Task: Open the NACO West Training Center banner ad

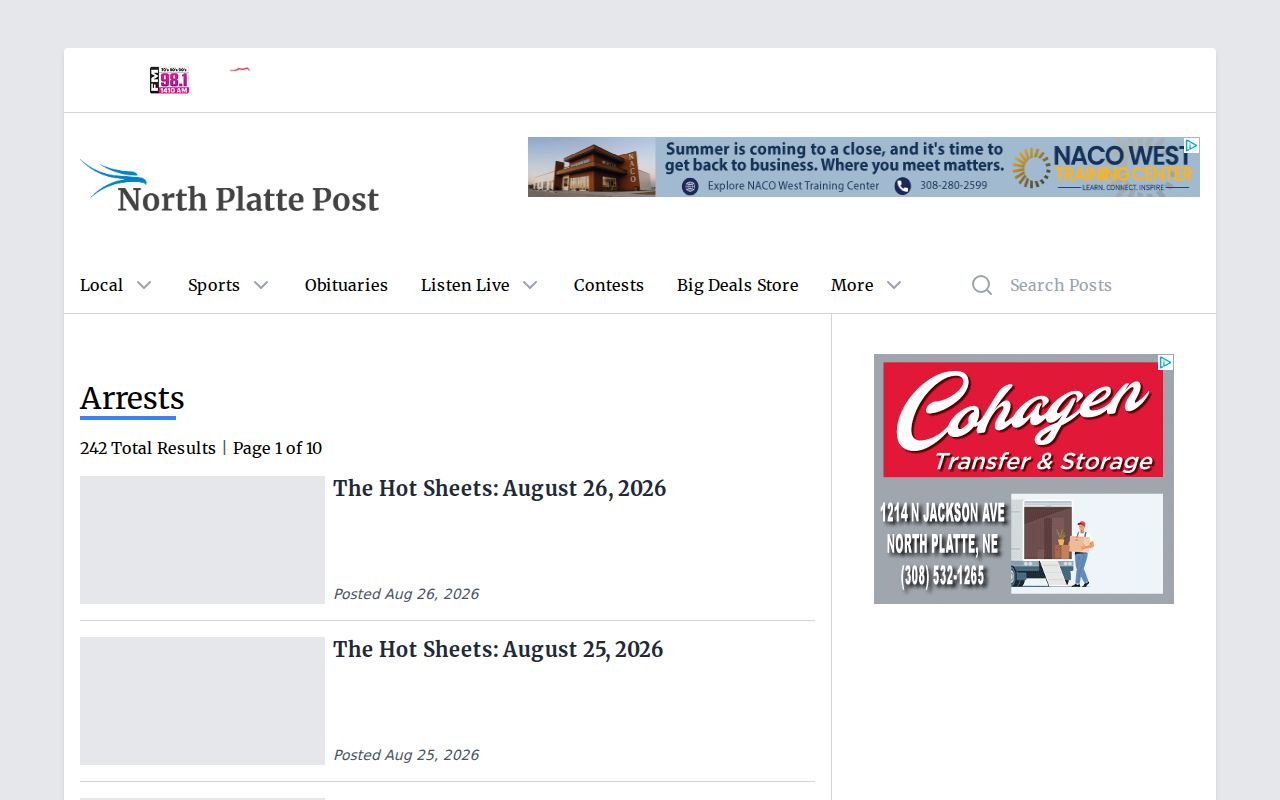Action: tap(864, 167)
